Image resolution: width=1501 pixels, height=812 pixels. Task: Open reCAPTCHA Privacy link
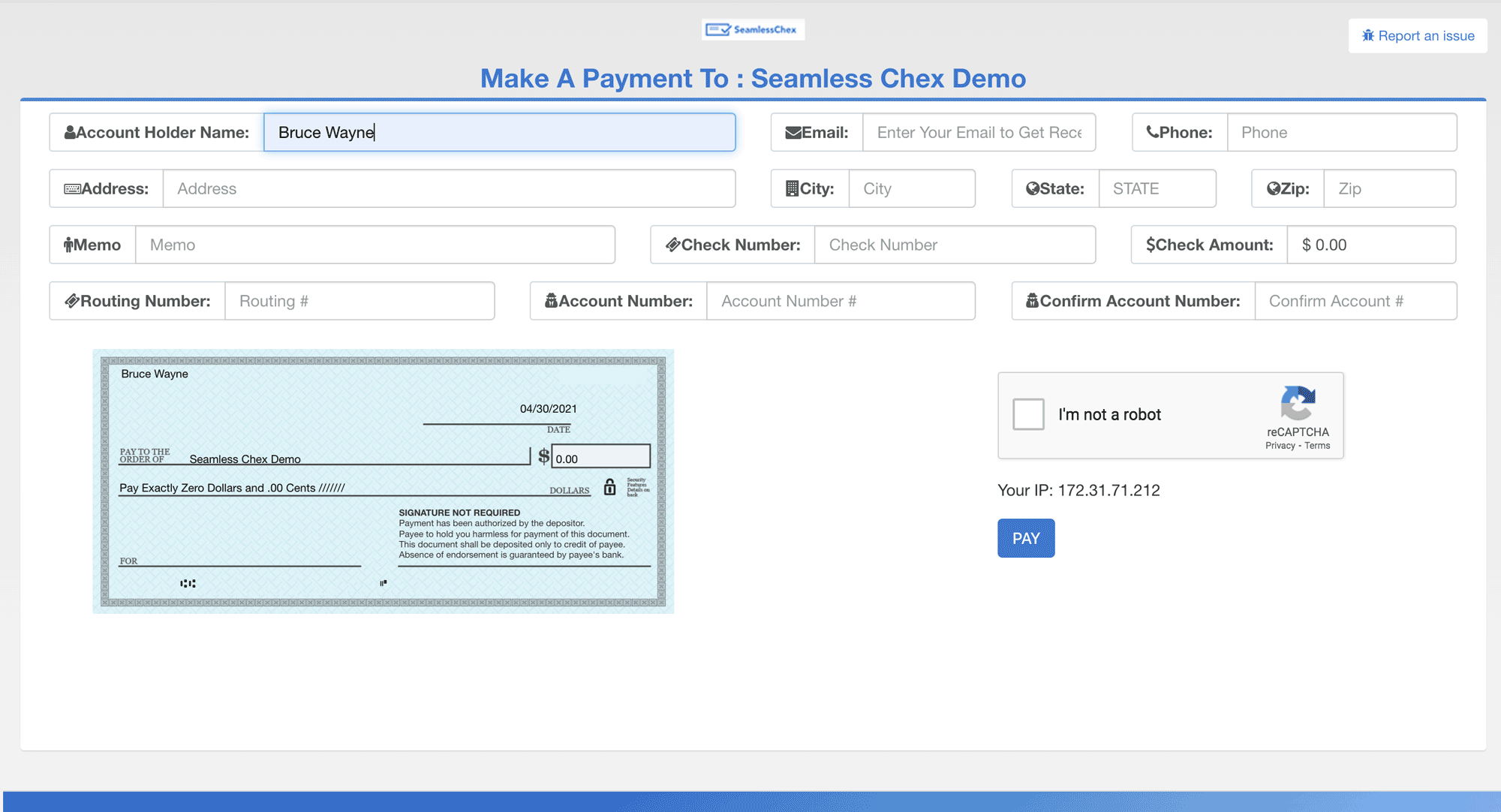pos(1280,446)
